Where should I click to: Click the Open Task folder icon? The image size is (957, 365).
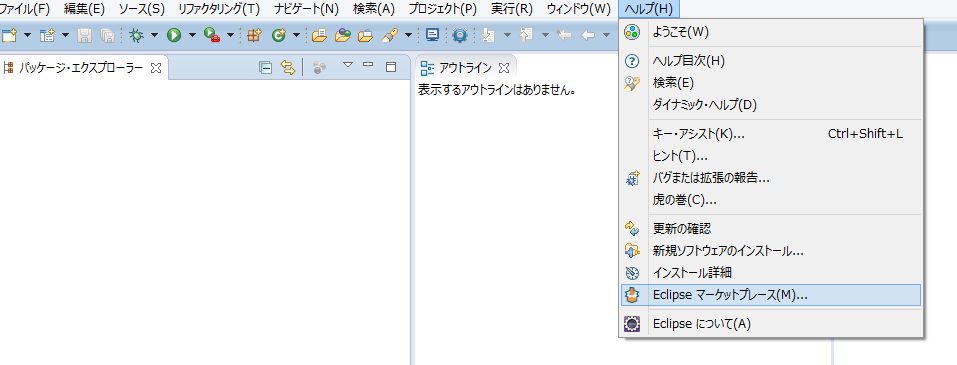point(342,35)
